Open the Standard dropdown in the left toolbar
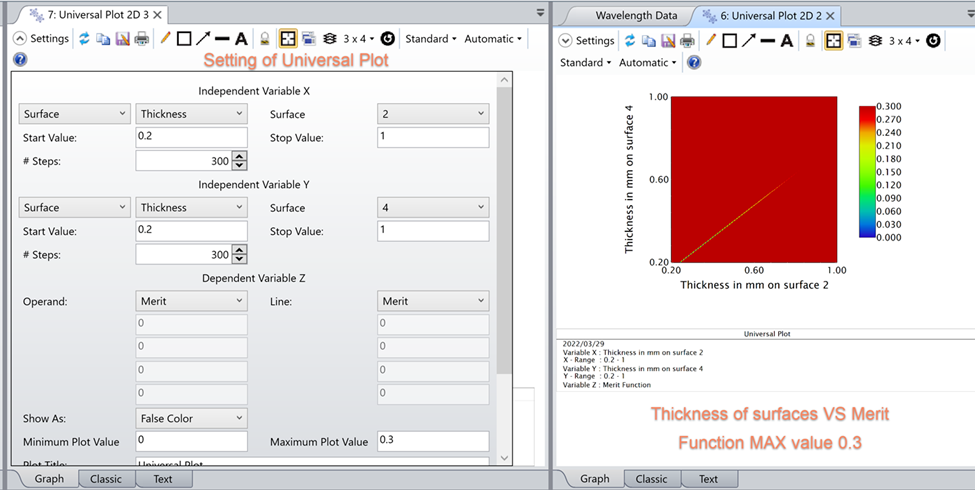Screen dimensions: 975x490 click(x=431, y=39)
